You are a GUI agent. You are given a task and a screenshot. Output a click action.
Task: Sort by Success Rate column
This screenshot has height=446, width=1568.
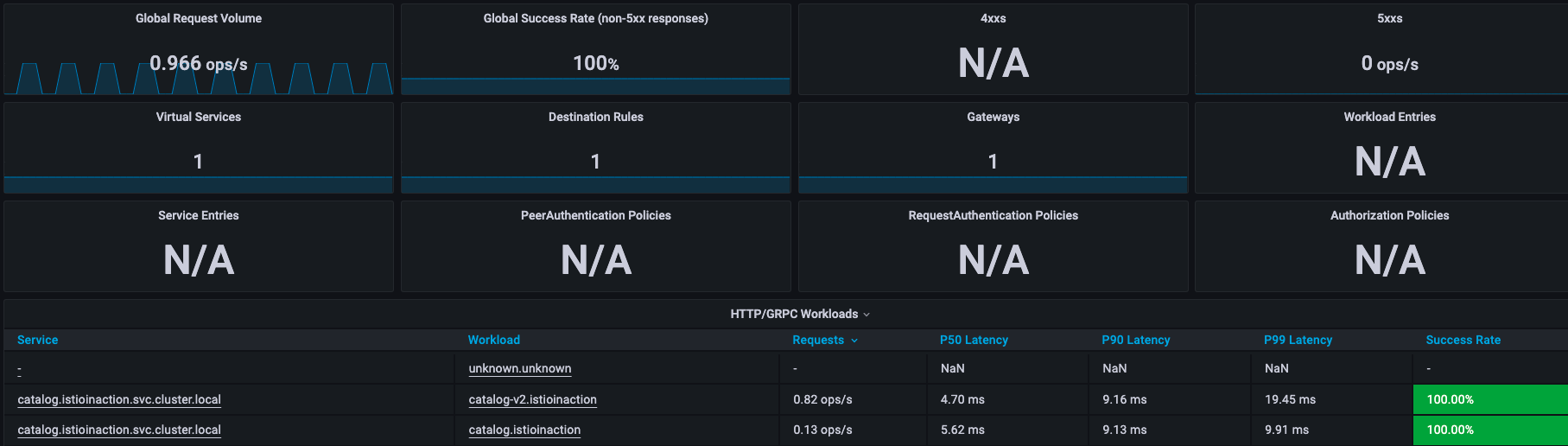[x=1463, y=340]
